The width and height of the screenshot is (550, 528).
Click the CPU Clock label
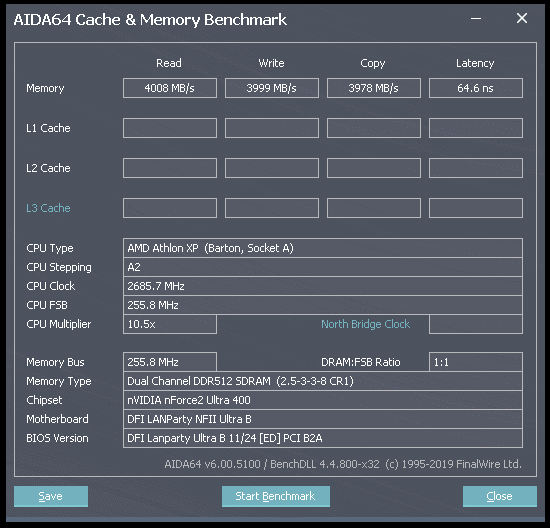[x=51, y=286]
